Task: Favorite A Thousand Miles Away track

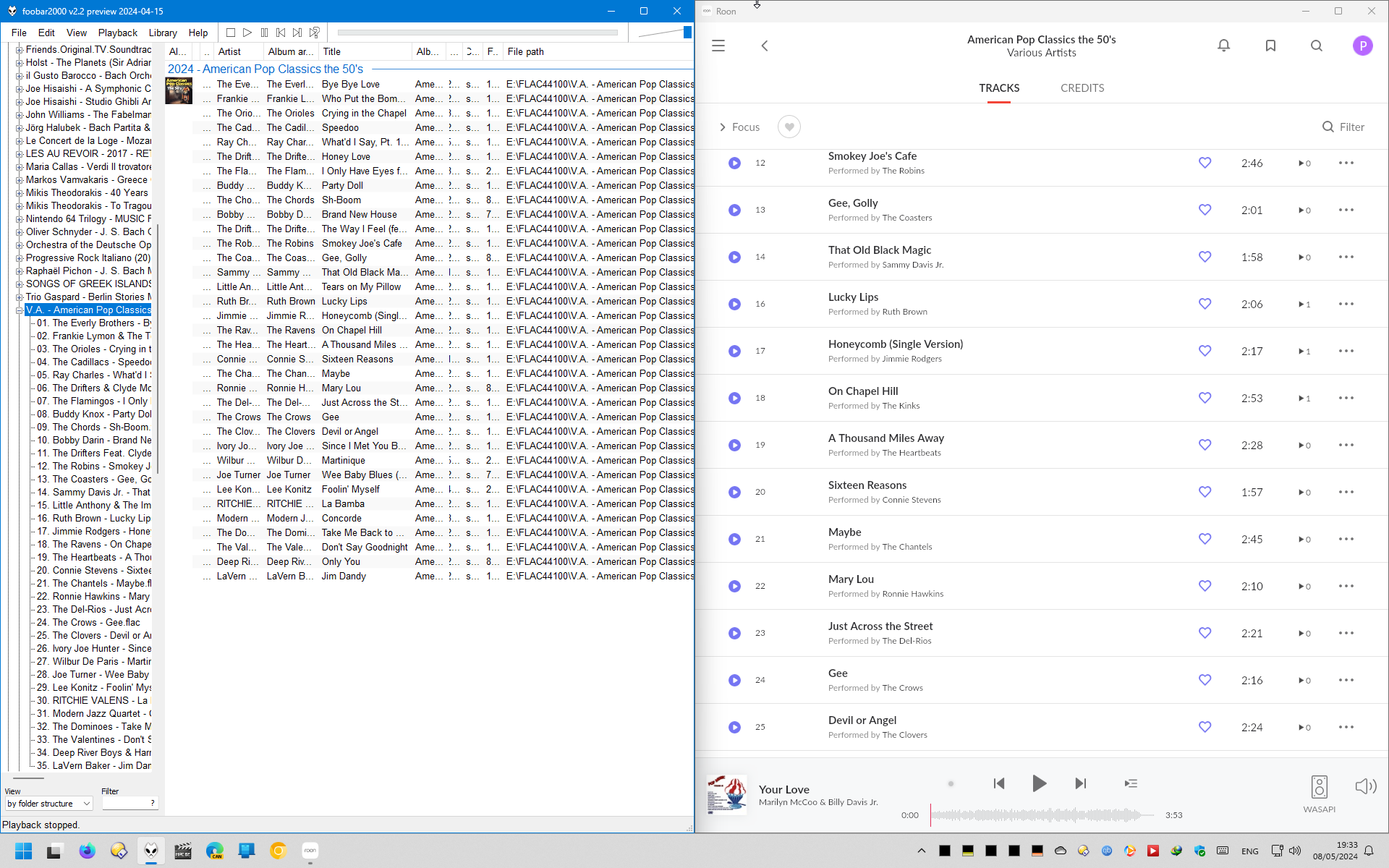Action: click(x=1205, y=445)
